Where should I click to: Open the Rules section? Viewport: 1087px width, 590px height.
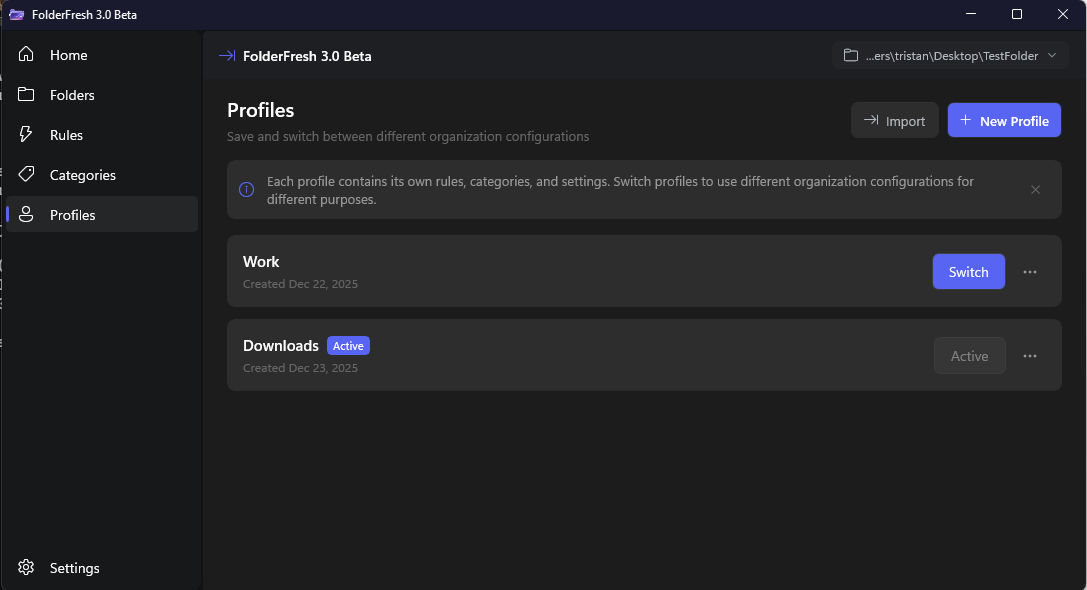(x=102, y=135)
